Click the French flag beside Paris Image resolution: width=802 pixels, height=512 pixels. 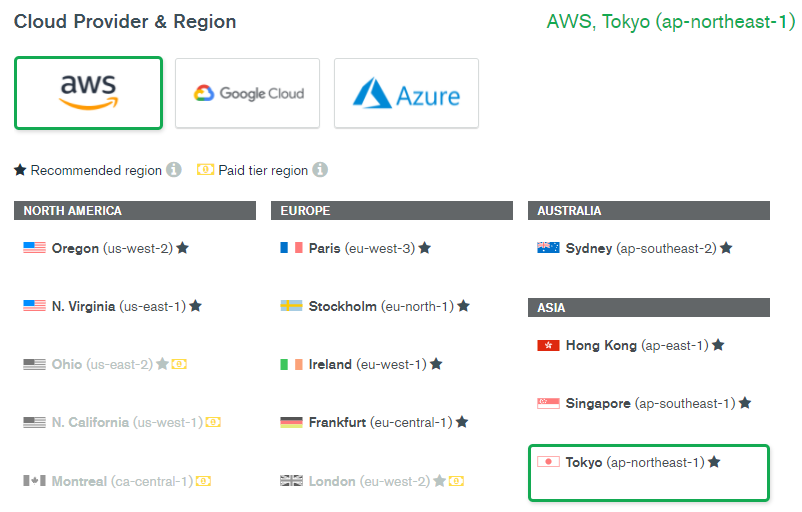292,248
